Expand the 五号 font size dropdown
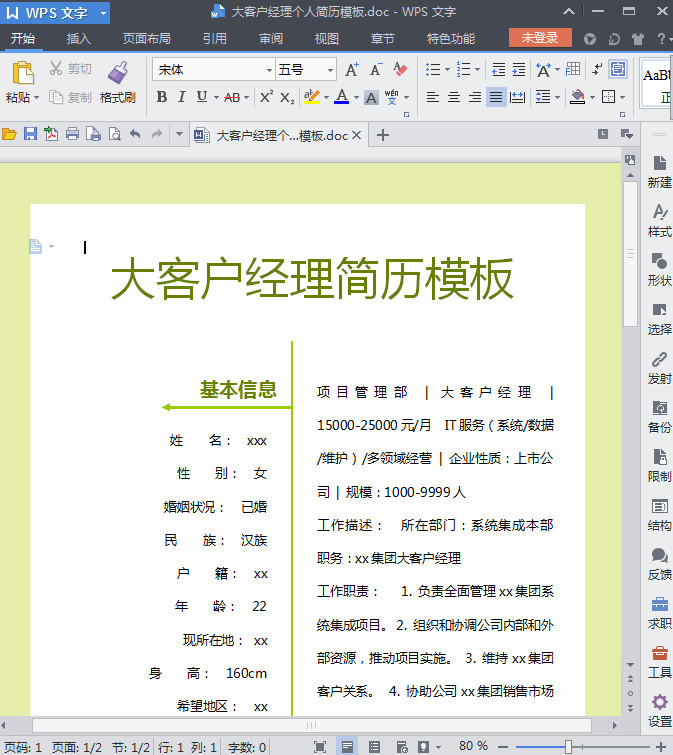 click(x=330, y=70)
